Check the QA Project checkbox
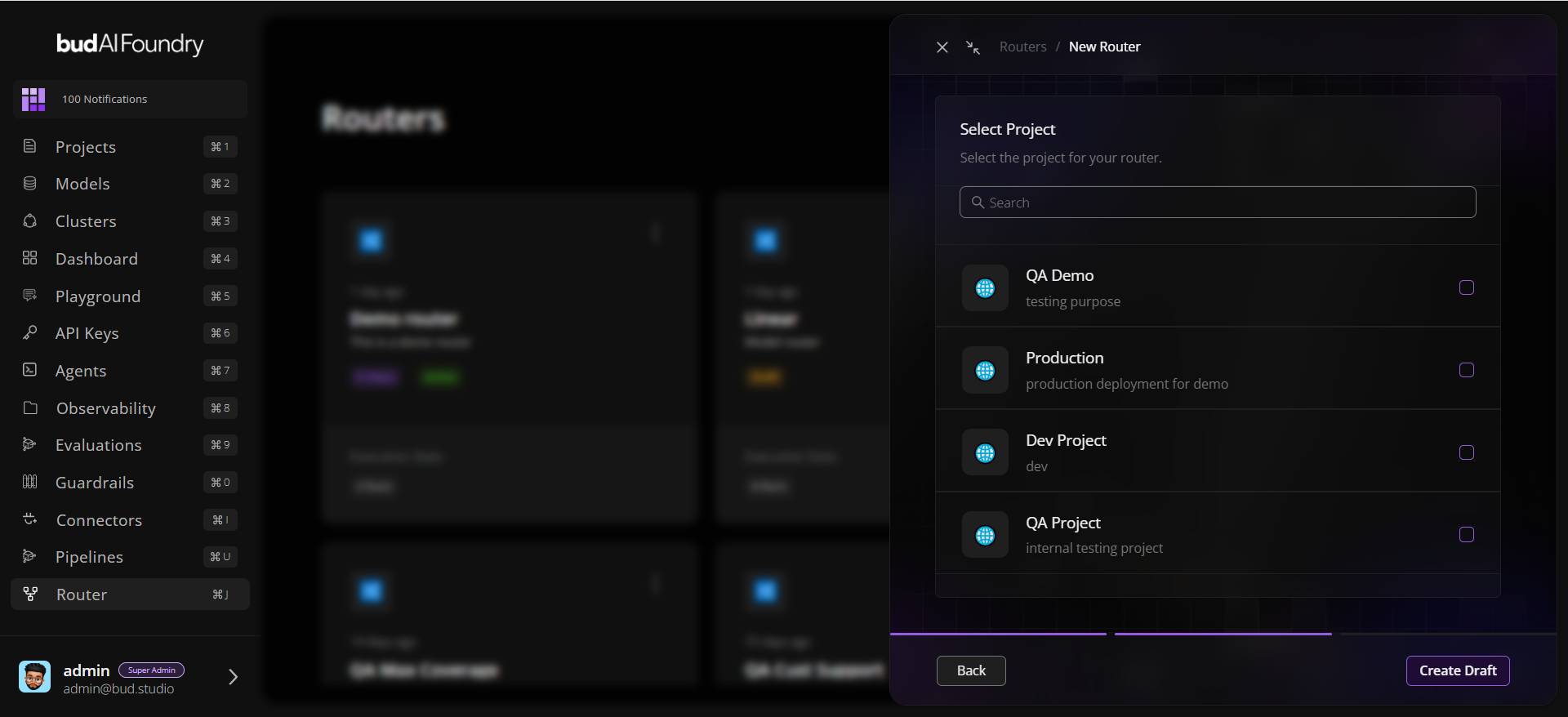Image resolution: width=1568 pixels, height=717 pixels. click(1467, 535)
